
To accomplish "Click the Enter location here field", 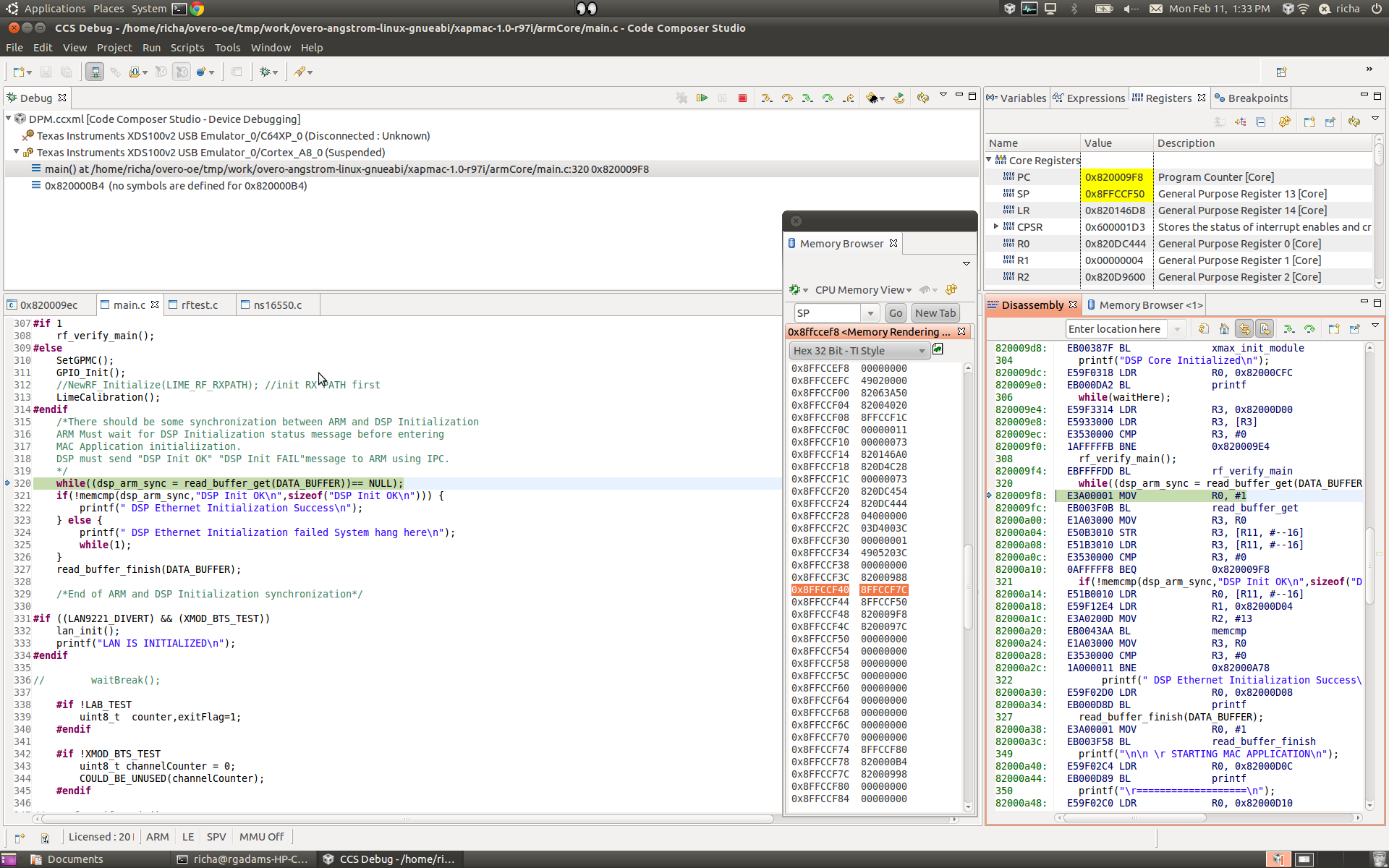I will [1116, 329].
